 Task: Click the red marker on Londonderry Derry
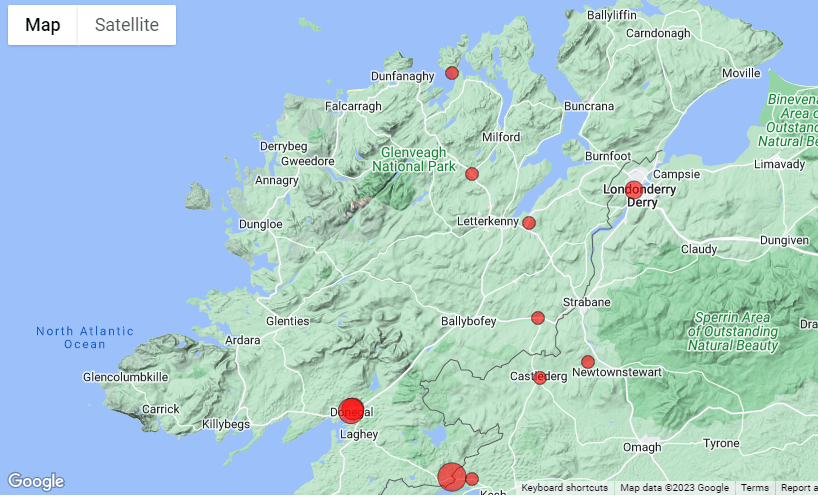pos(634,190)
